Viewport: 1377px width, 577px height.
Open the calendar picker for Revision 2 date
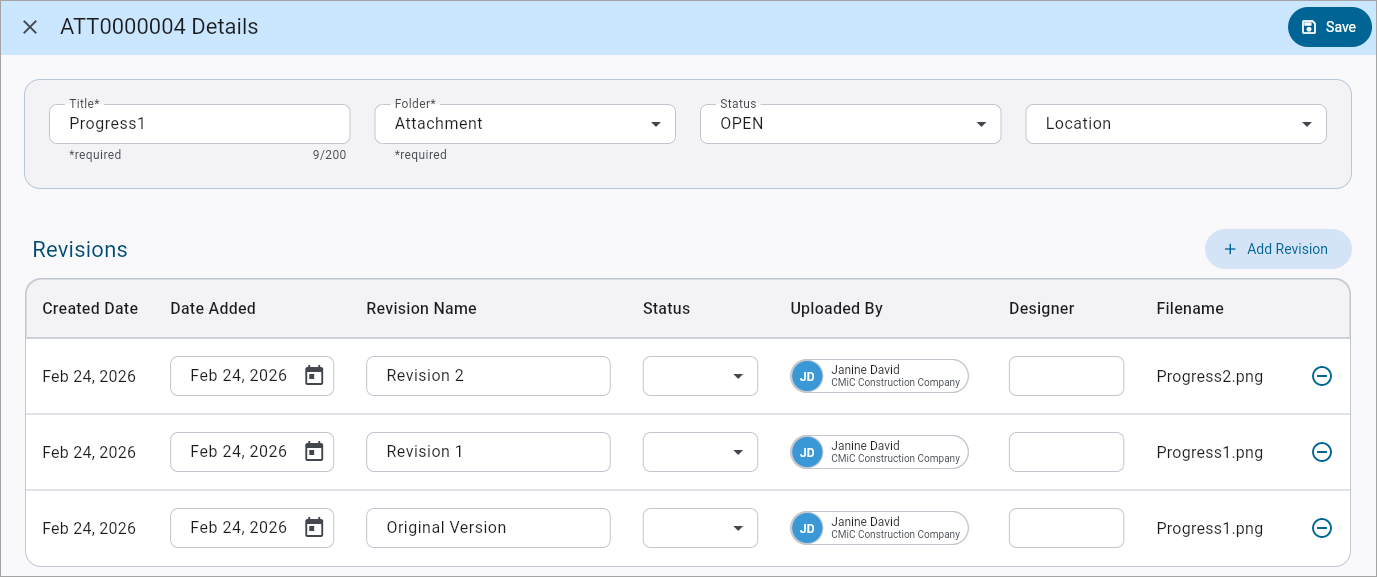tap(314, 375)
